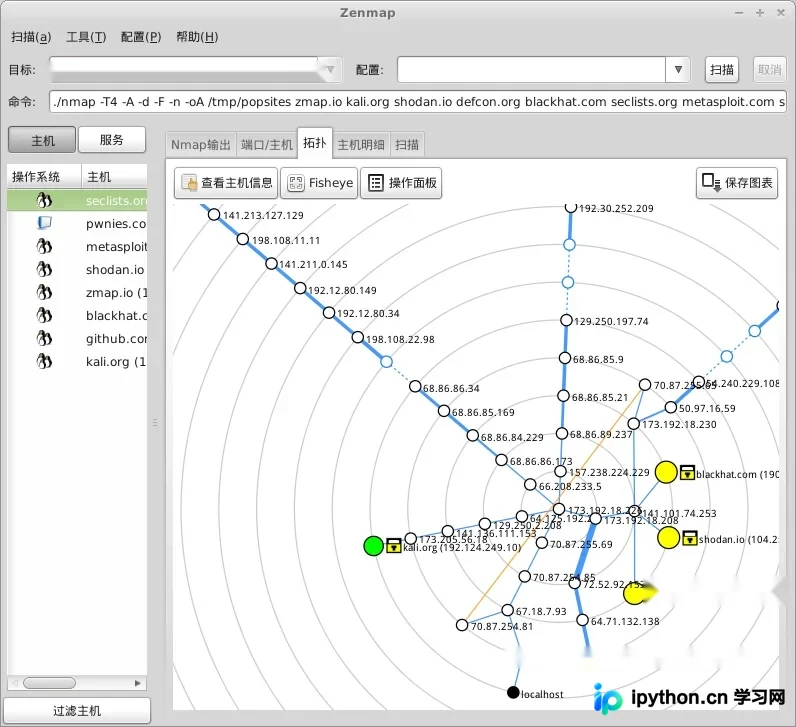Sort by 操作系统 column header

(44, 177)
